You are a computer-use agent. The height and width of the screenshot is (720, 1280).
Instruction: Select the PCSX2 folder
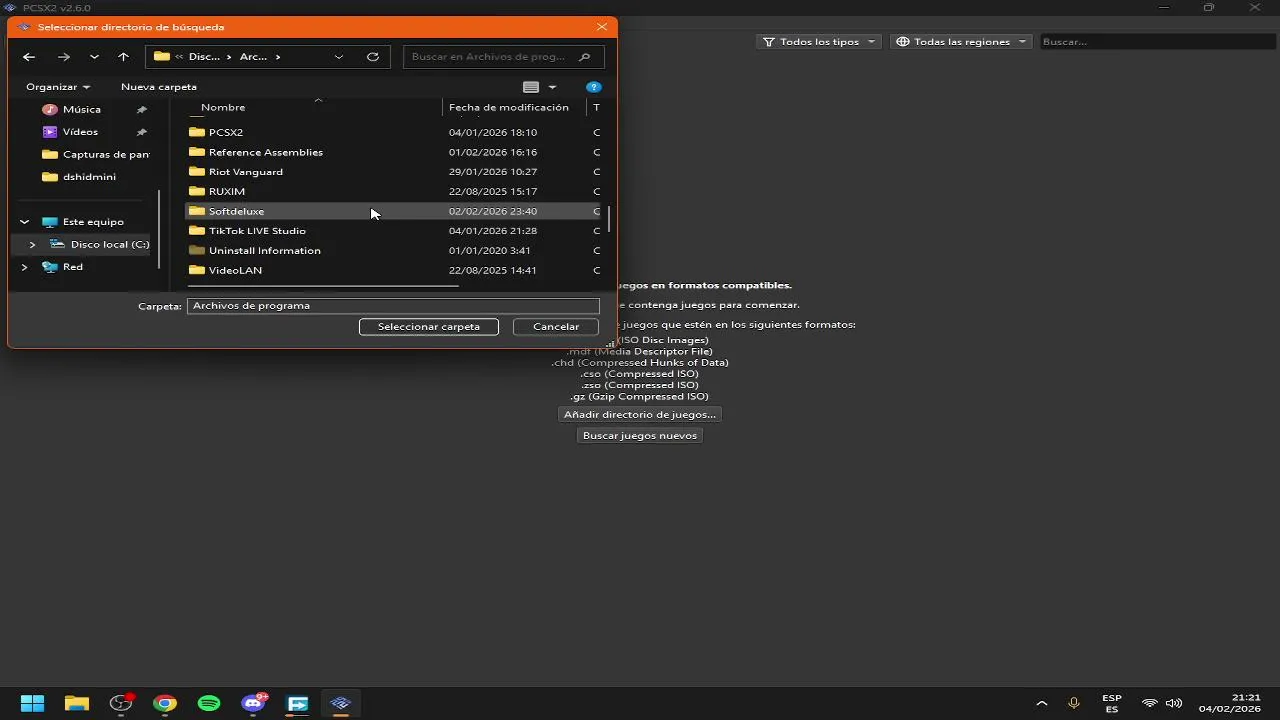(226, 132)
